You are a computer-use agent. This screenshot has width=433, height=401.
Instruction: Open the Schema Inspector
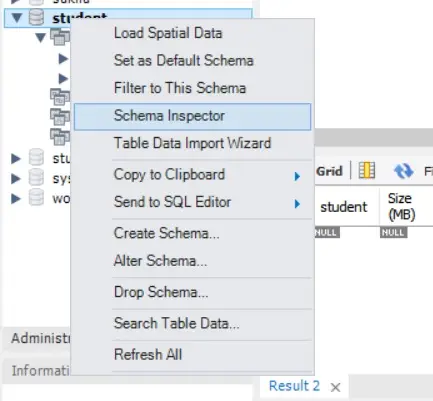pos(192,116)
